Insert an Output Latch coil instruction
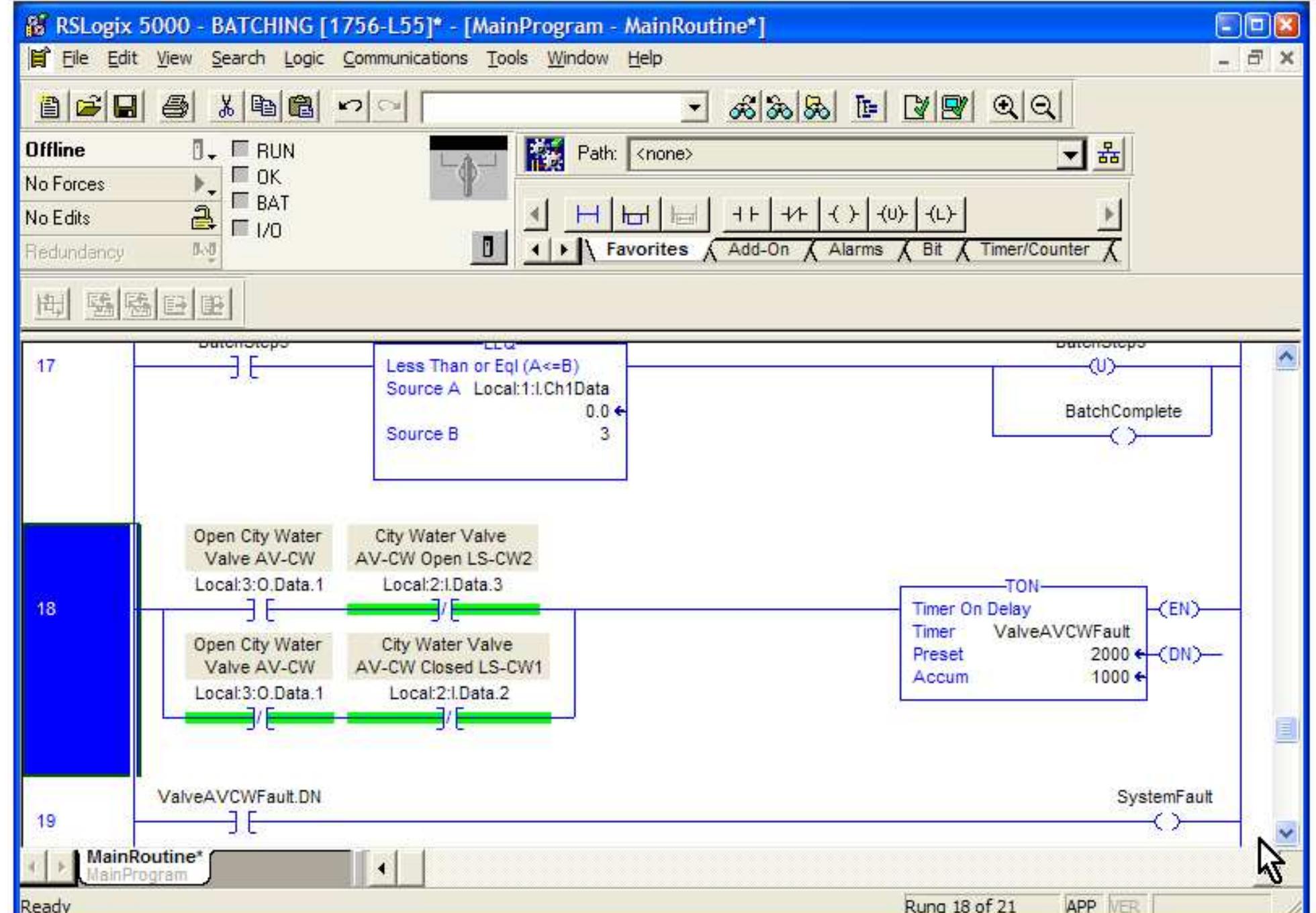The image size is (1316, 913). (x=939, y=215)
